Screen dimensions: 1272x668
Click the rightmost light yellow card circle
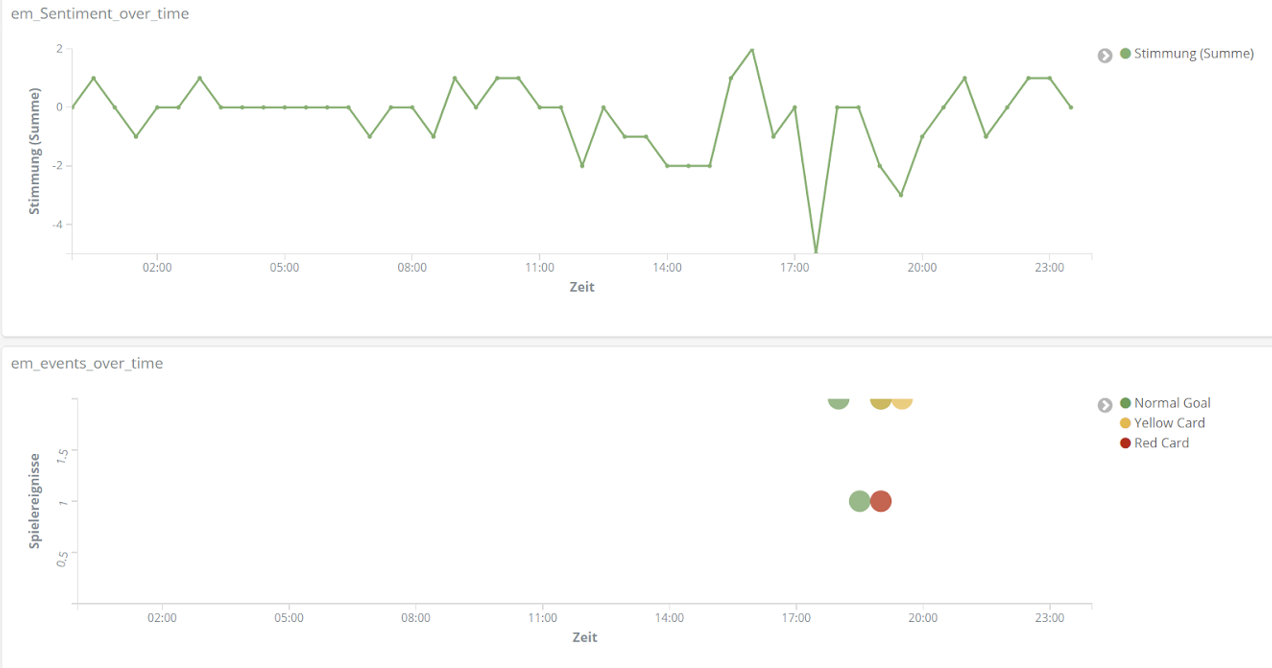[902, 402]
